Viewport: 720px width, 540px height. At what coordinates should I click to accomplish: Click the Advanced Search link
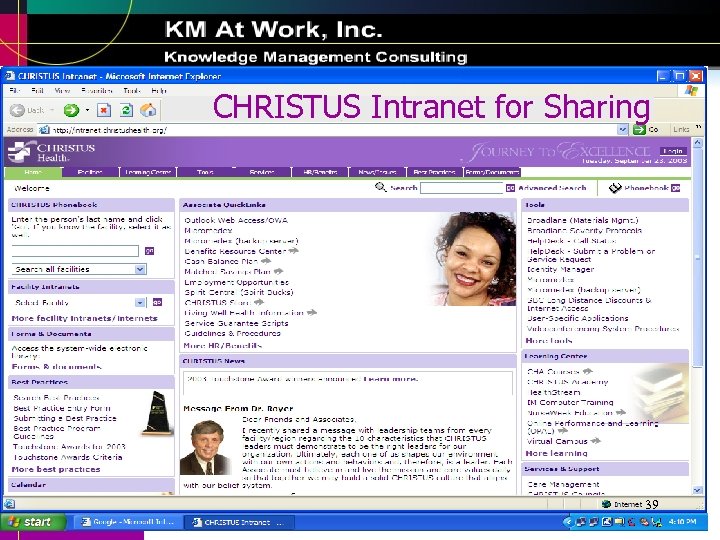point(552,188)
